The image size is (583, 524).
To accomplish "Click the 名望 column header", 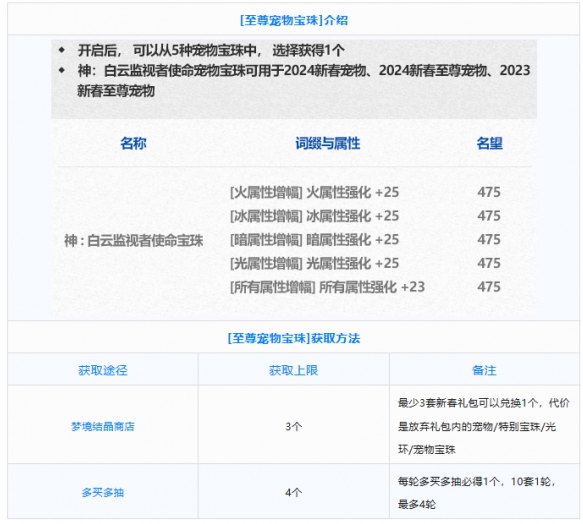I will click(489, 143).
